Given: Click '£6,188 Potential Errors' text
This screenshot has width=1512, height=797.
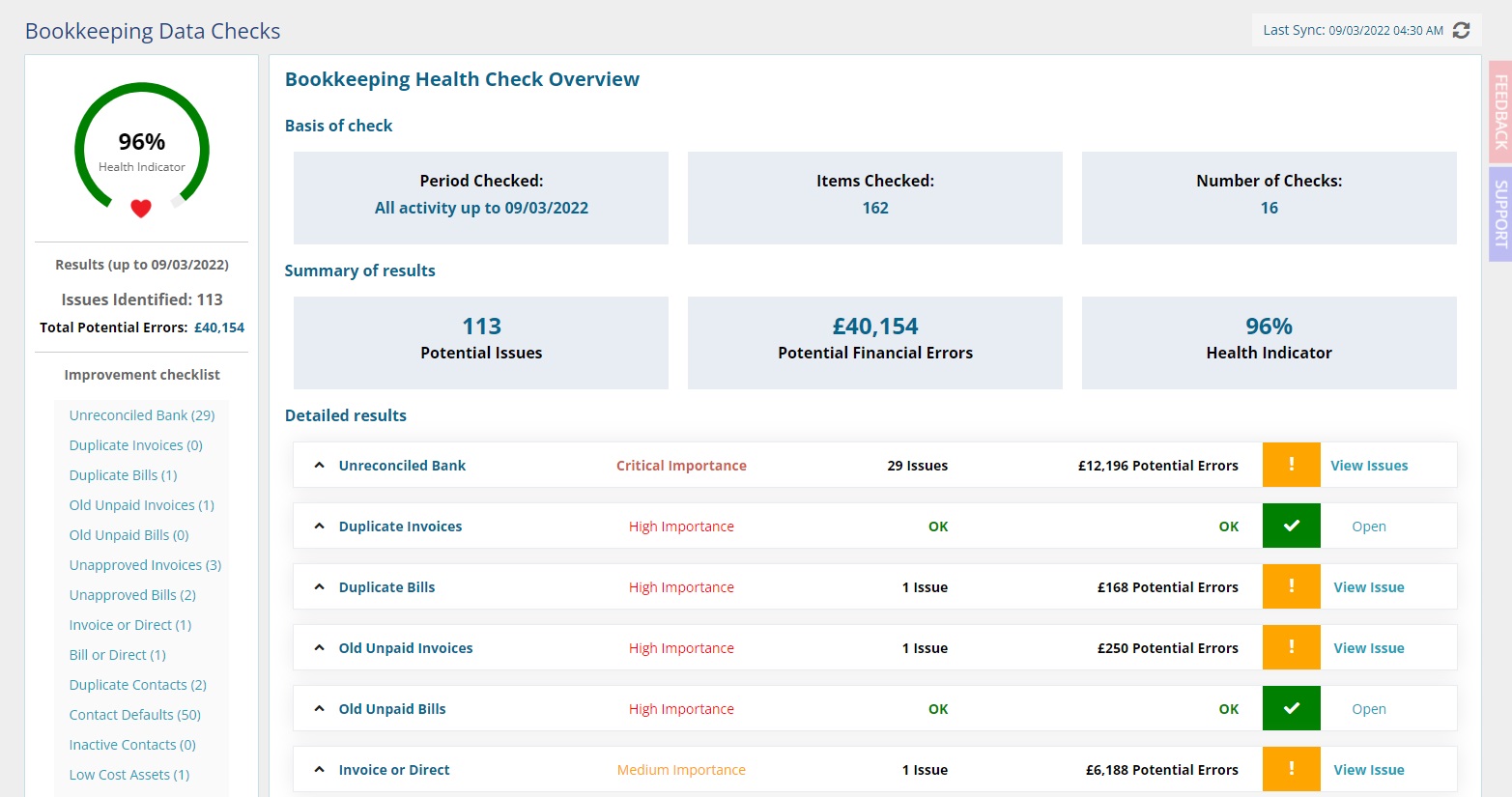Looking at the screenshot, I should [1162, 770].
